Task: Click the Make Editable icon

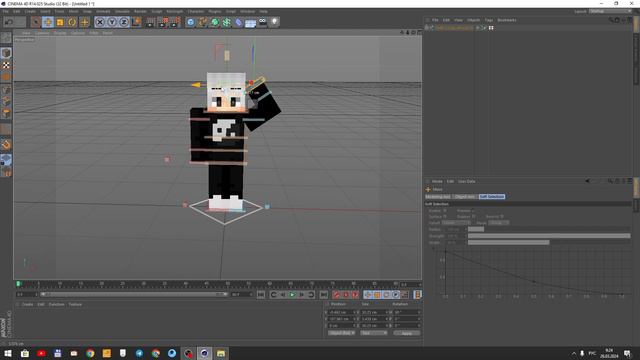Action: (x=6, y=38)
